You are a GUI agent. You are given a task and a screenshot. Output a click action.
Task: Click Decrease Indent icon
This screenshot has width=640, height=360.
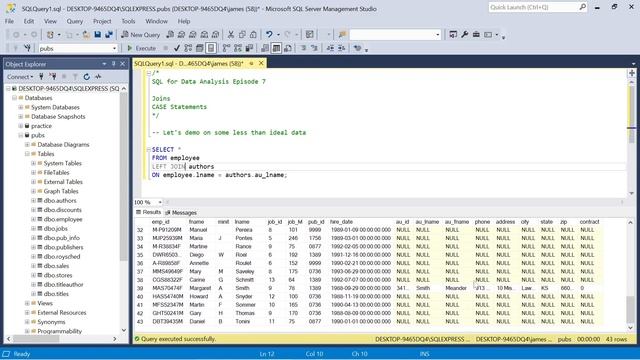(x=330, y=48)
